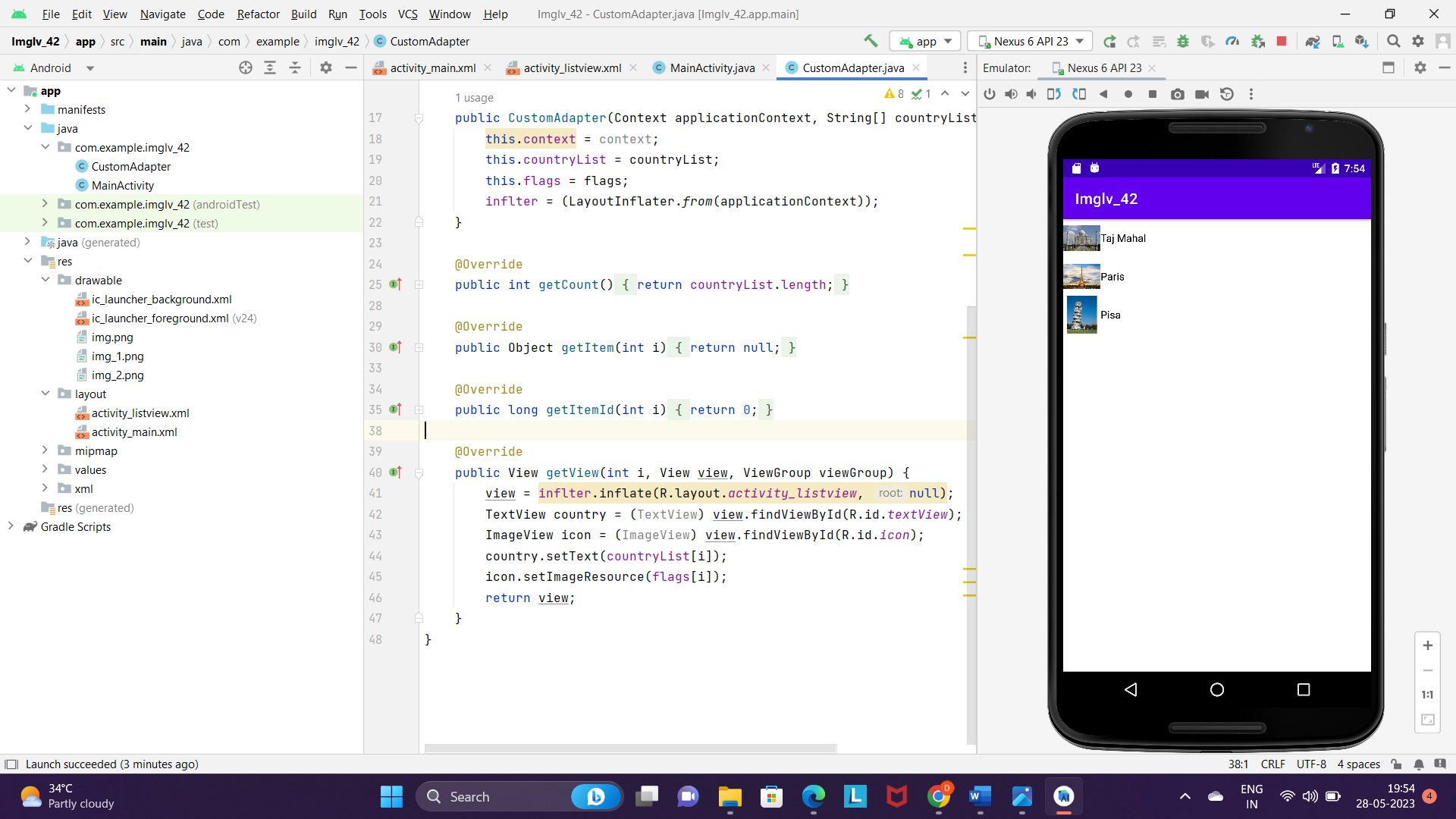1456x819 pixels.
Task: Rotate the emulator left
Action: 1054,94
